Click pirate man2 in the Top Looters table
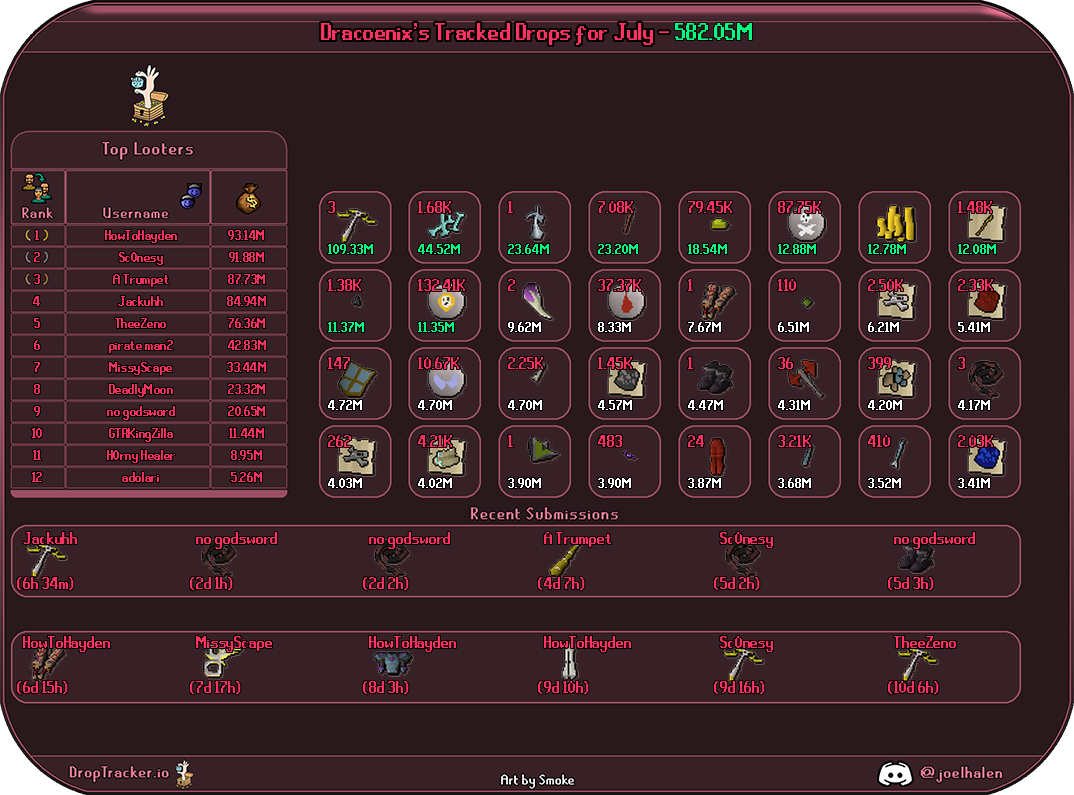Image resolution: width=1074 pixels, height=795 pixels. (140, 346)
